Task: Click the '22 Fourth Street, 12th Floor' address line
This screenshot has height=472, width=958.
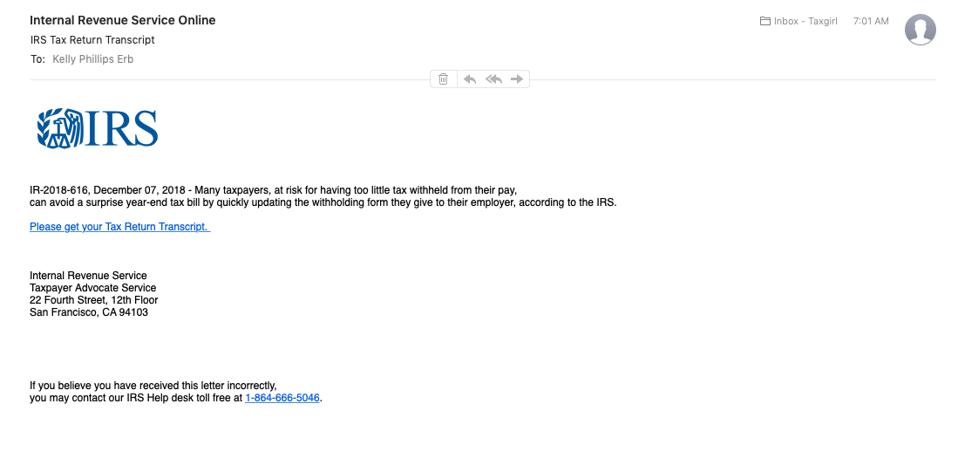Action: [94, 300]
